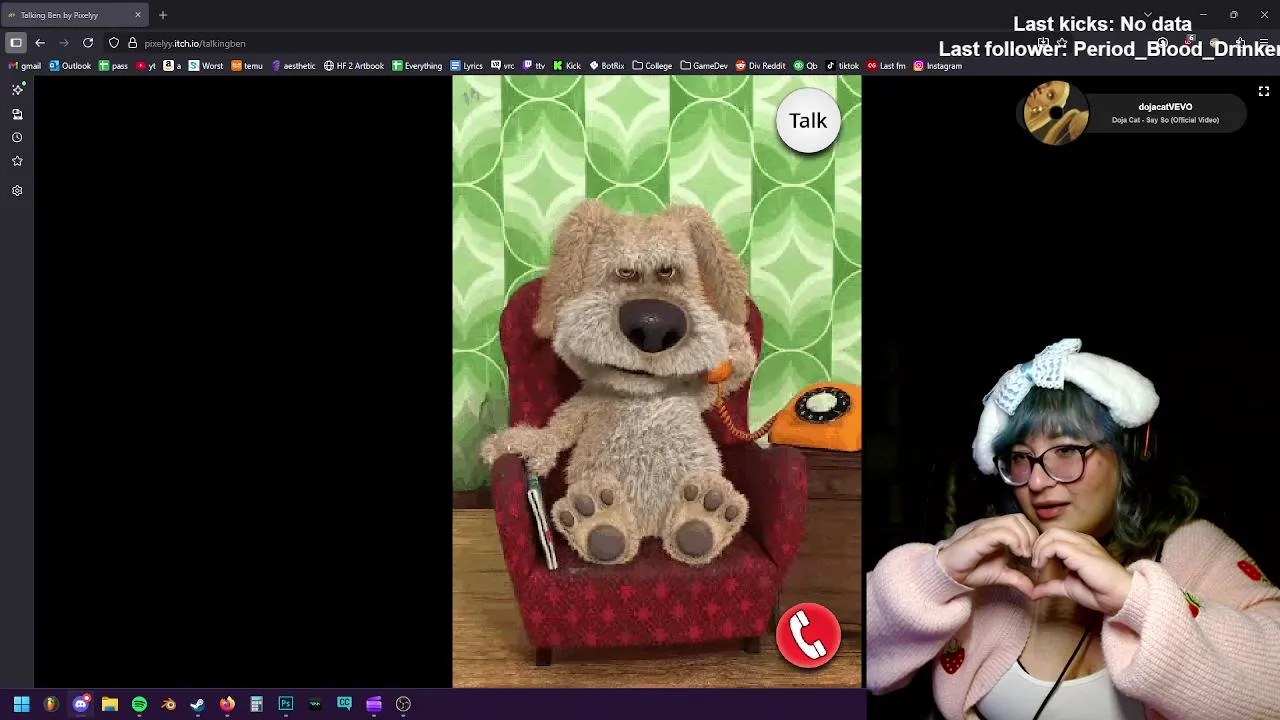Open the vrc bookmark
The image size is (1280, 720).
tap(502, 66)
